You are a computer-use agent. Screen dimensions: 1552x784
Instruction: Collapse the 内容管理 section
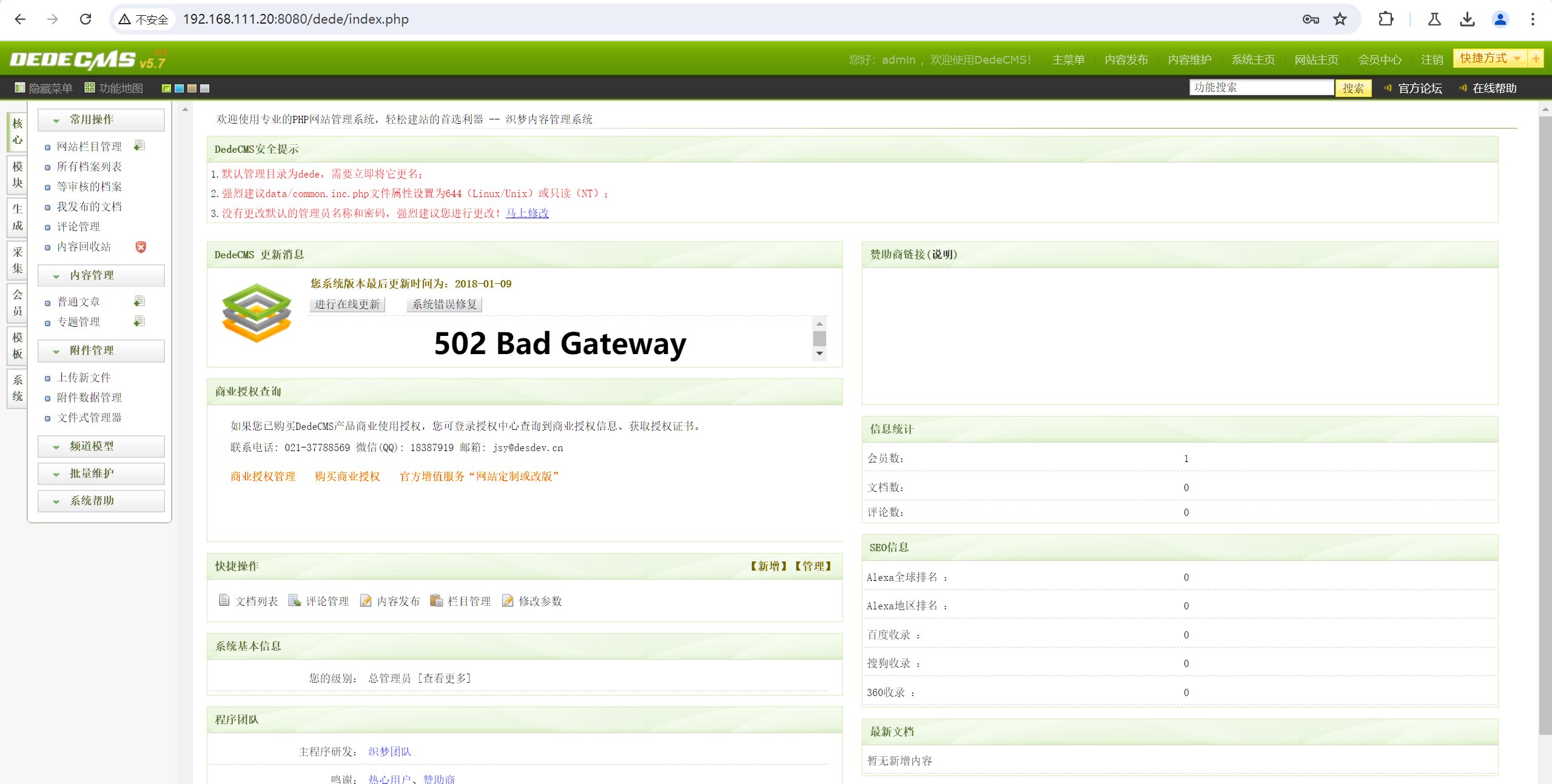(101, 275)
